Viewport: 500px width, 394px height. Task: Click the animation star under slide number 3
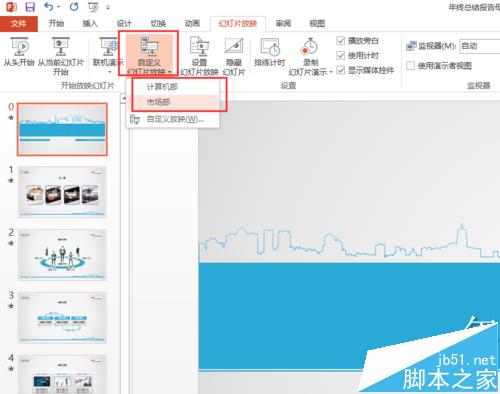pyautogui.click(x=11, y=306)
